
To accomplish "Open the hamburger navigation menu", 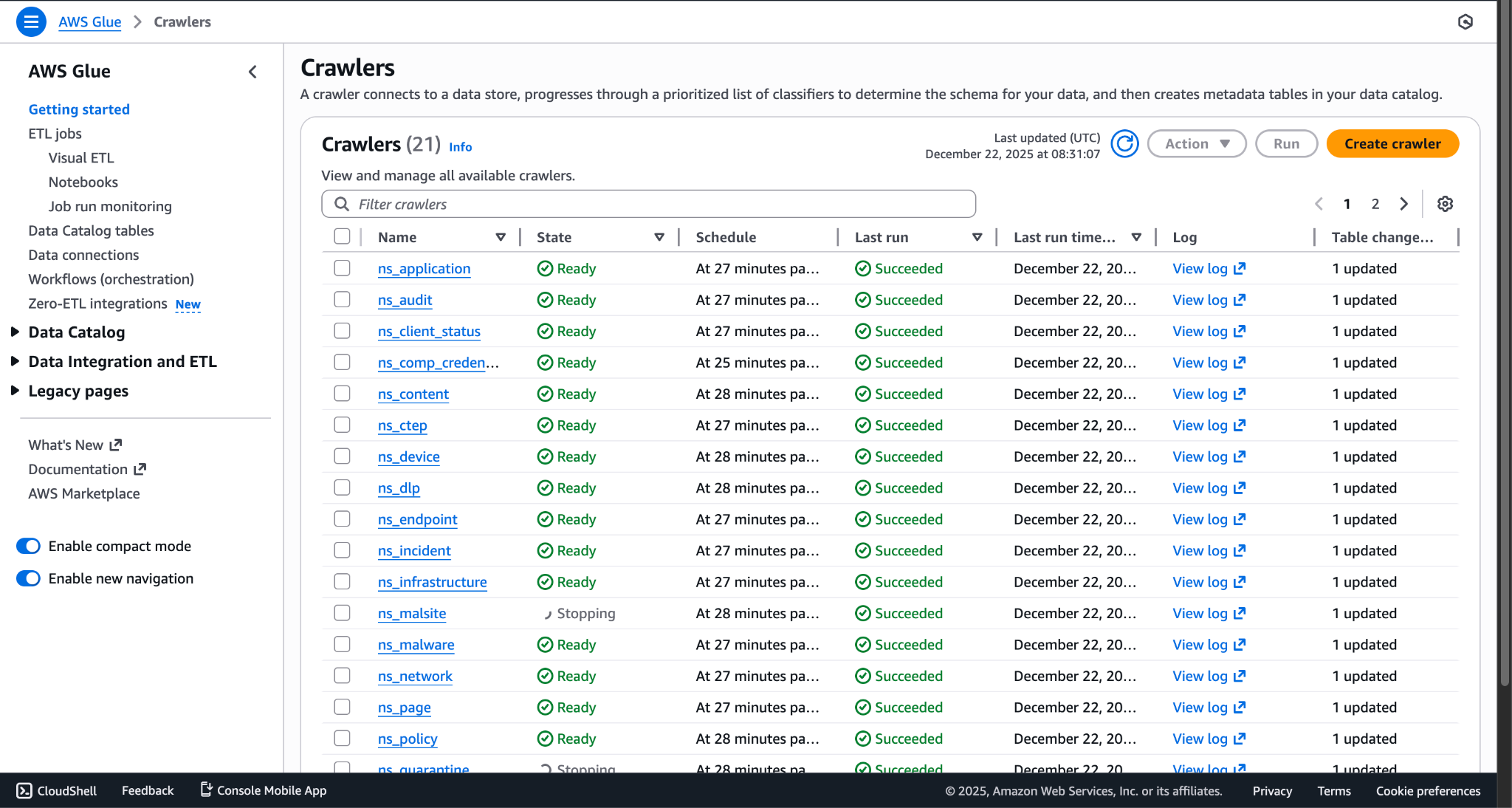I will 31,21.
